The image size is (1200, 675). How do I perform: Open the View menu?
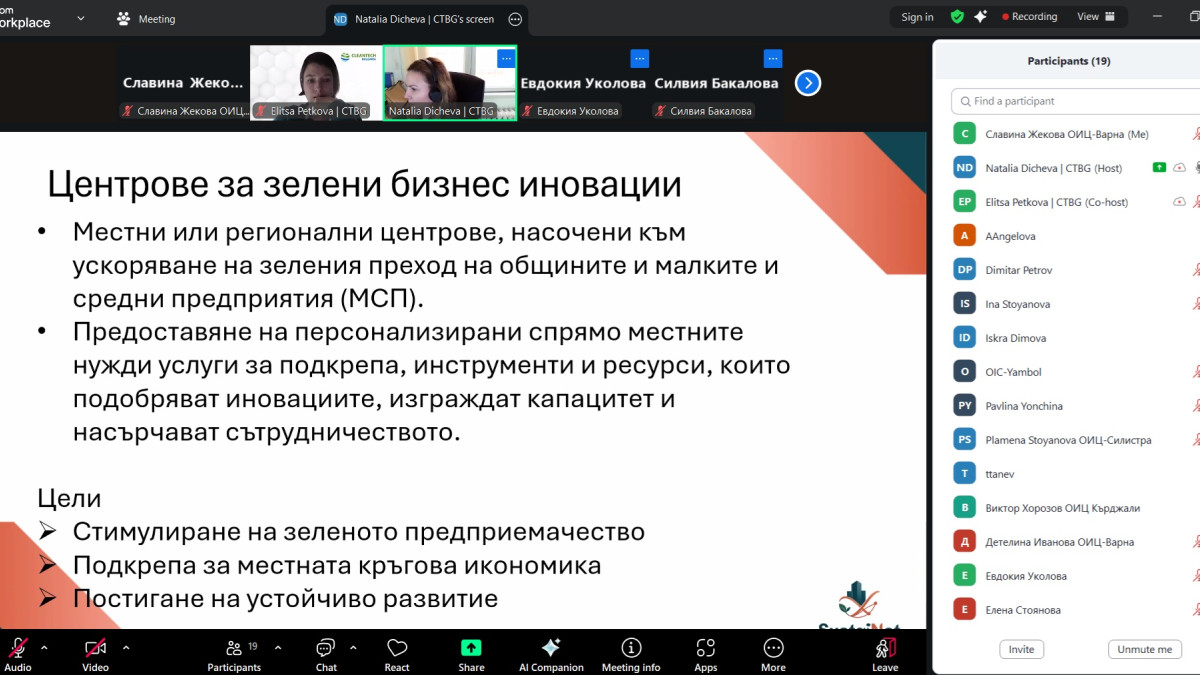1092,16
